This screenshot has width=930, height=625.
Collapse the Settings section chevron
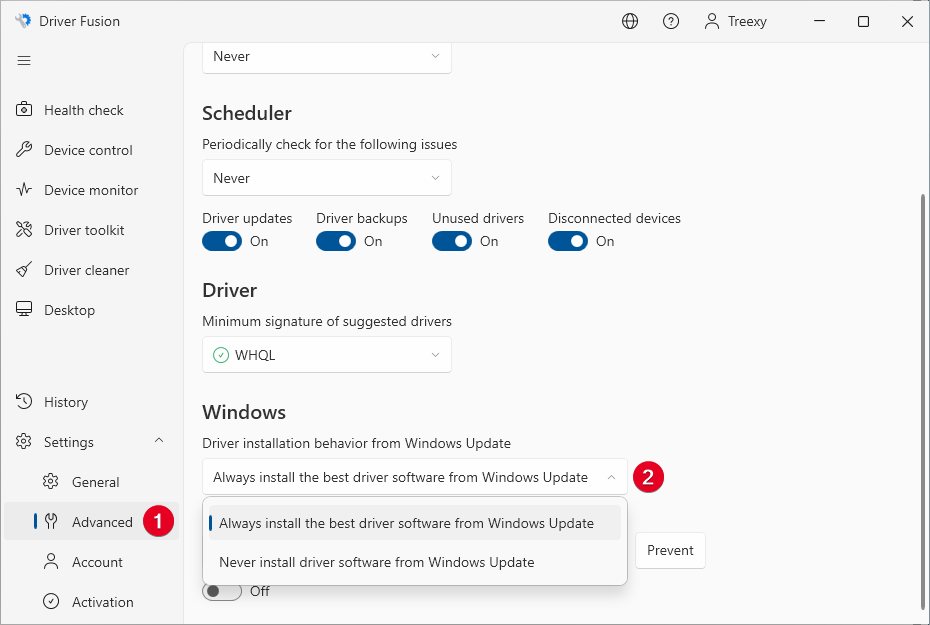[x=159, y=441]
